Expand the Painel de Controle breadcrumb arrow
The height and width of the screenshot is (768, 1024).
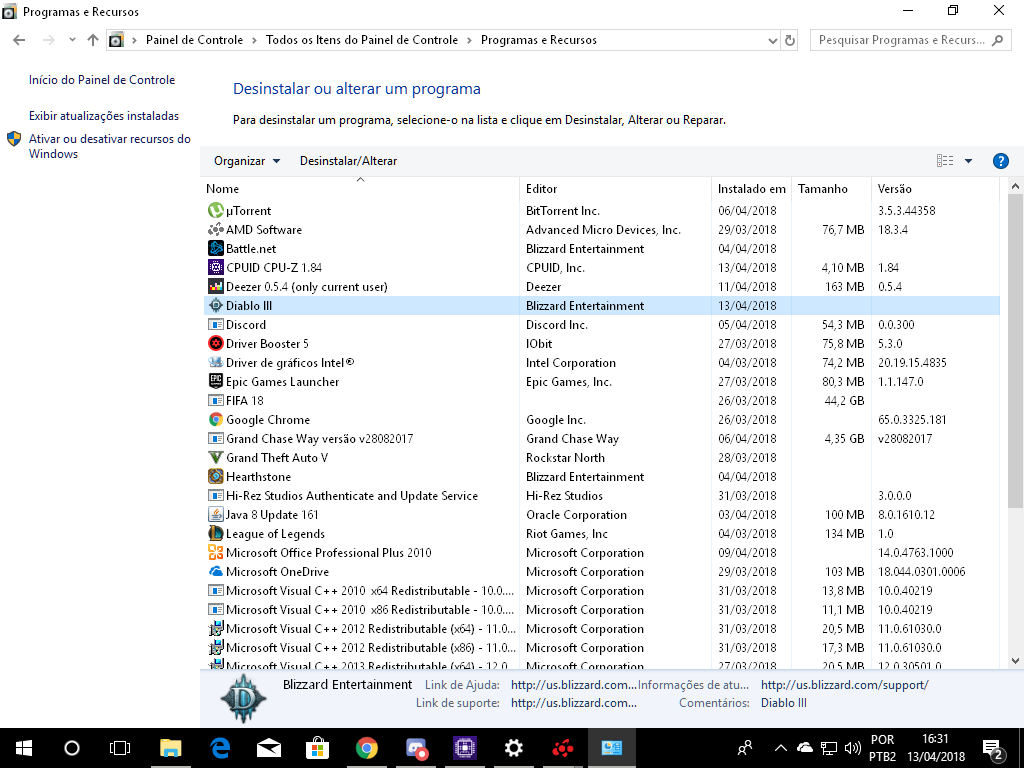pos(254,40)
